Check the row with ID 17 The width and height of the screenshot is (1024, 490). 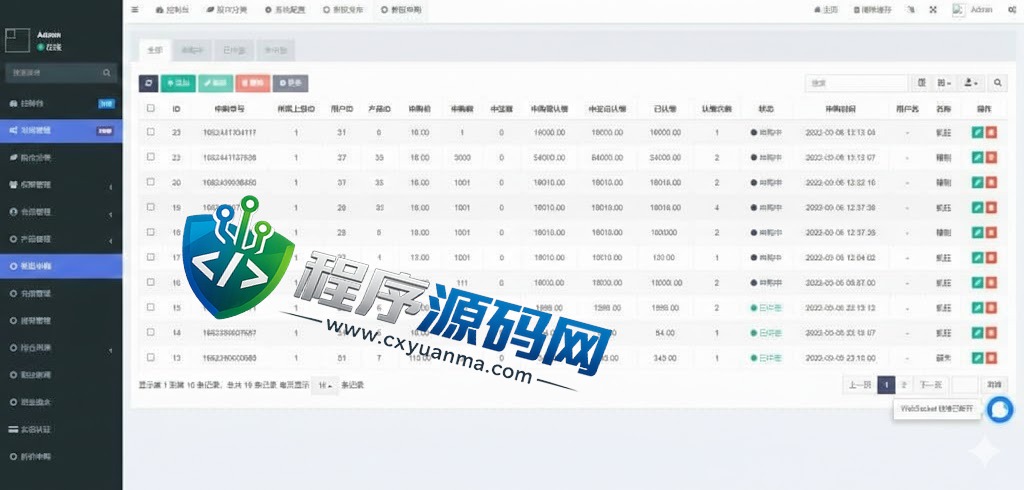point(151,257)
